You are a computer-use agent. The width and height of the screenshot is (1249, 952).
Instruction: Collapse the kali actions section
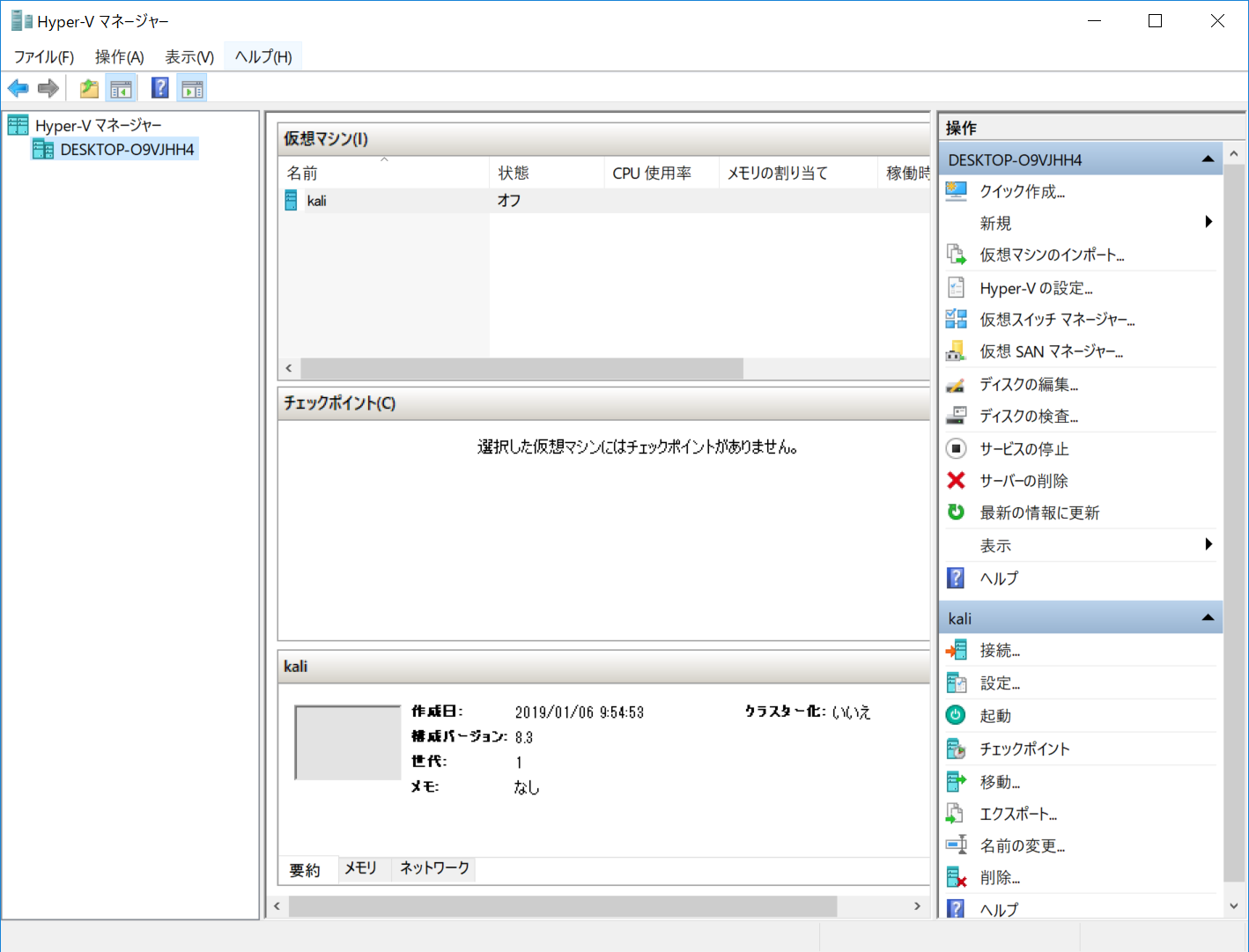tap(1208, 618)
